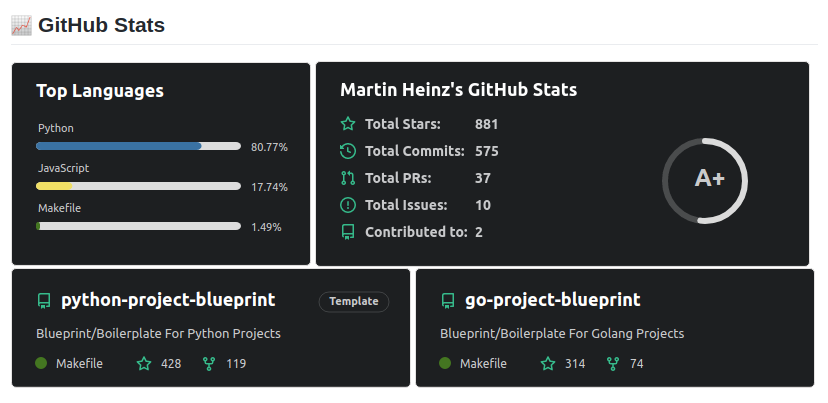
Task: Click the Template badge
Action: coord(354,301)
